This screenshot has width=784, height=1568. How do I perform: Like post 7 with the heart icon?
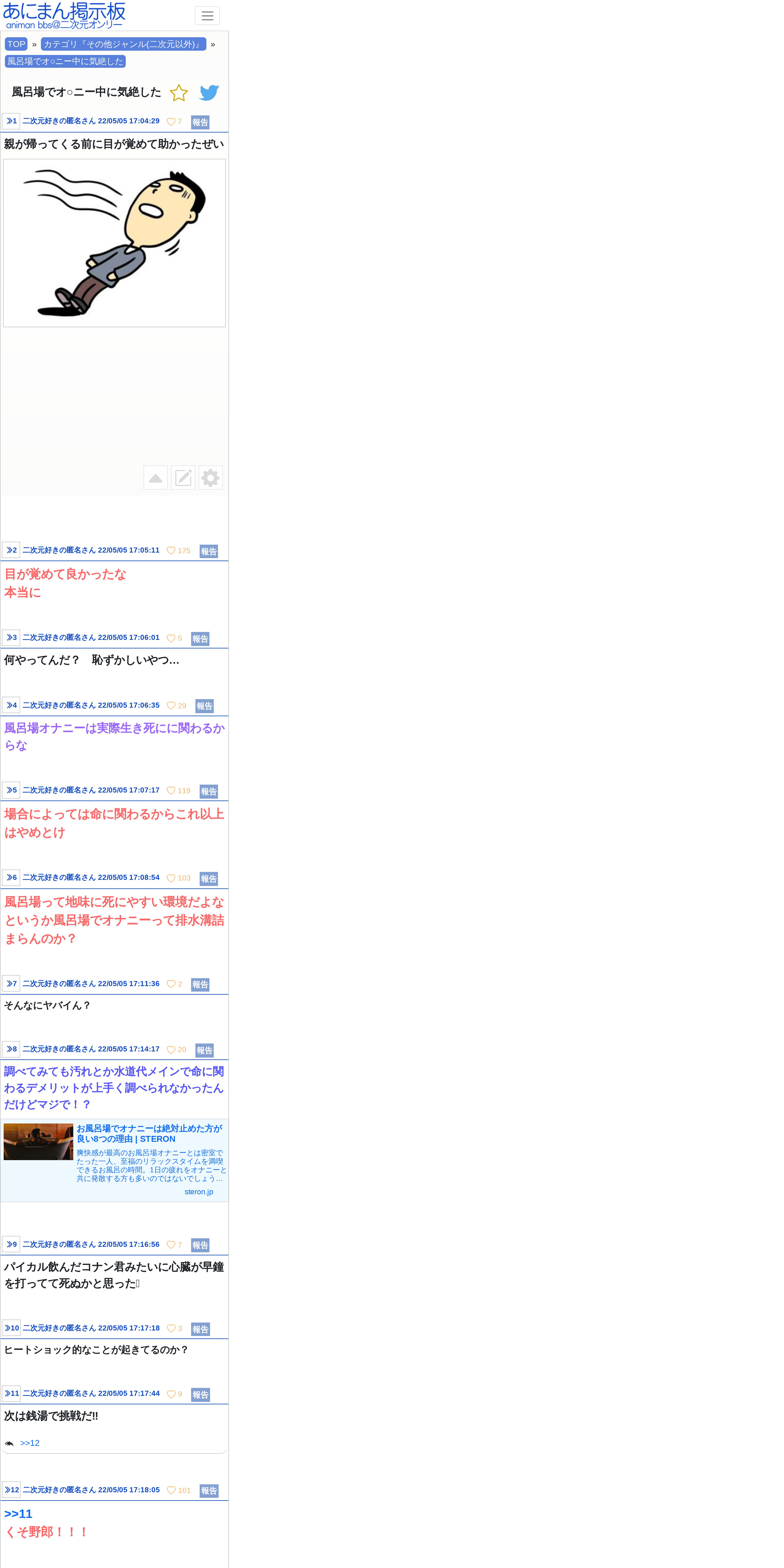point(171,984)
